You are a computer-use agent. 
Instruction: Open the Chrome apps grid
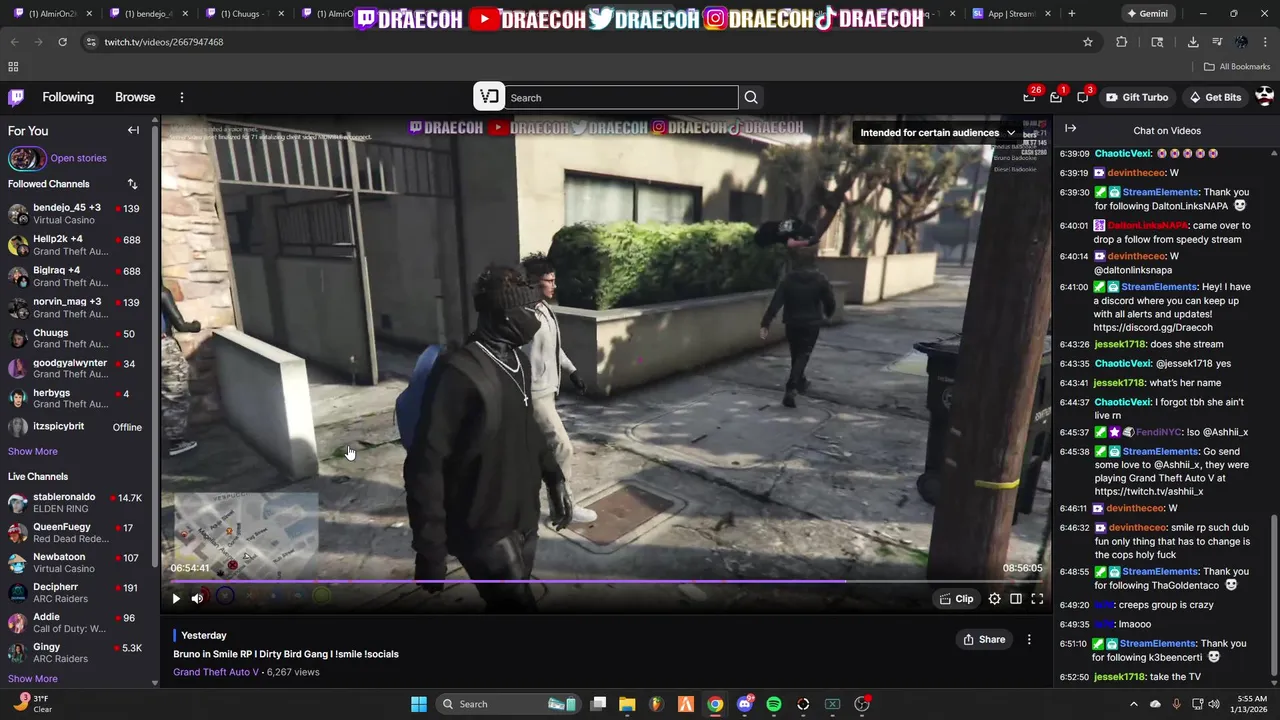(x=13, y=67)
